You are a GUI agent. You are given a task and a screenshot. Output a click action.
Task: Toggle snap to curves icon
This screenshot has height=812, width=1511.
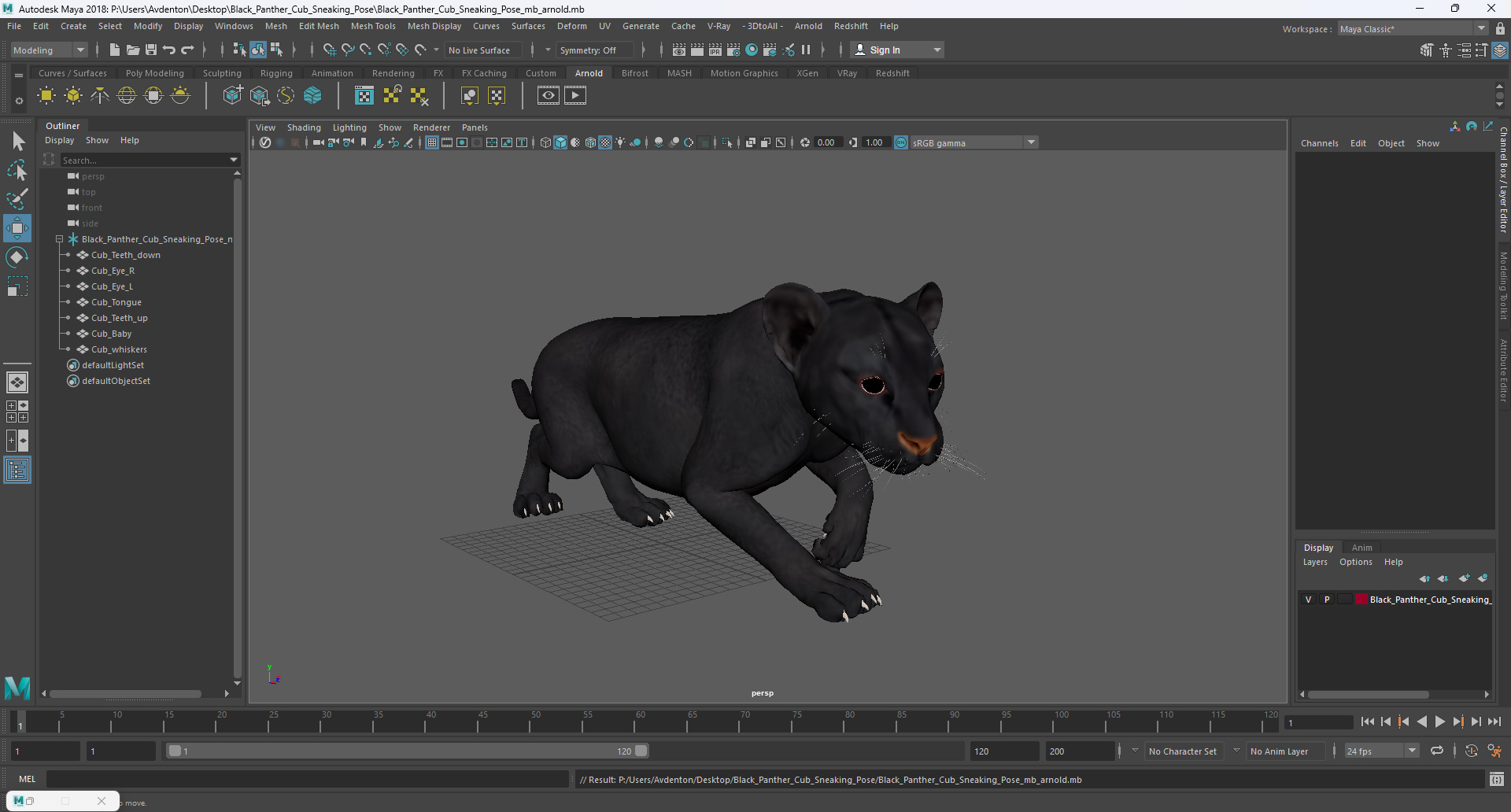(347, 50)
